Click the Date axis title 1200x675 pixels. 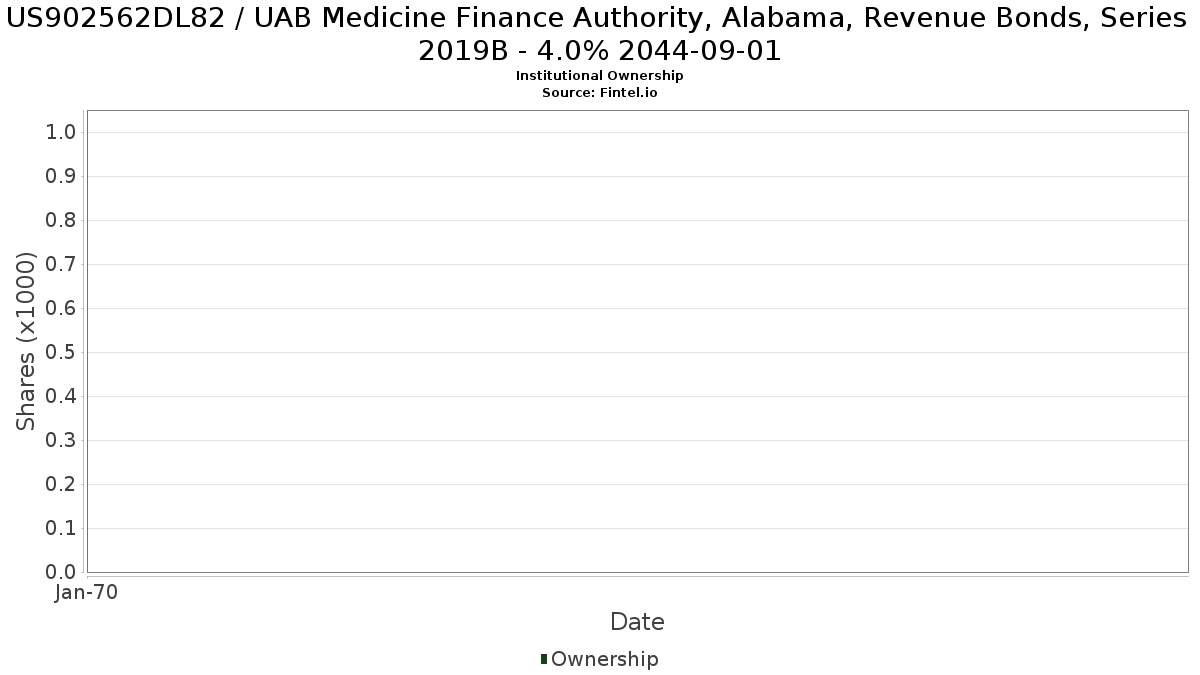(x=637, y=622)
